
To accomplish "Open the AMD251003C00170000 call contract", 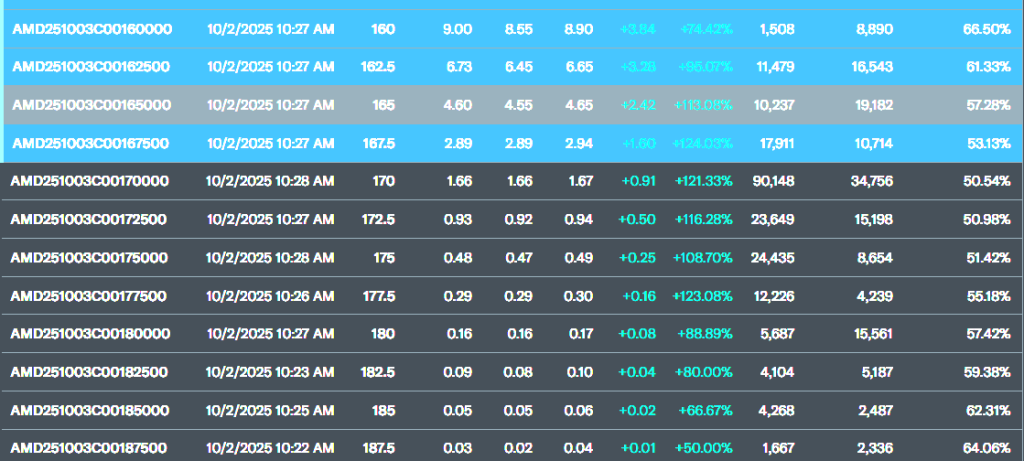I will pos(89,181).
